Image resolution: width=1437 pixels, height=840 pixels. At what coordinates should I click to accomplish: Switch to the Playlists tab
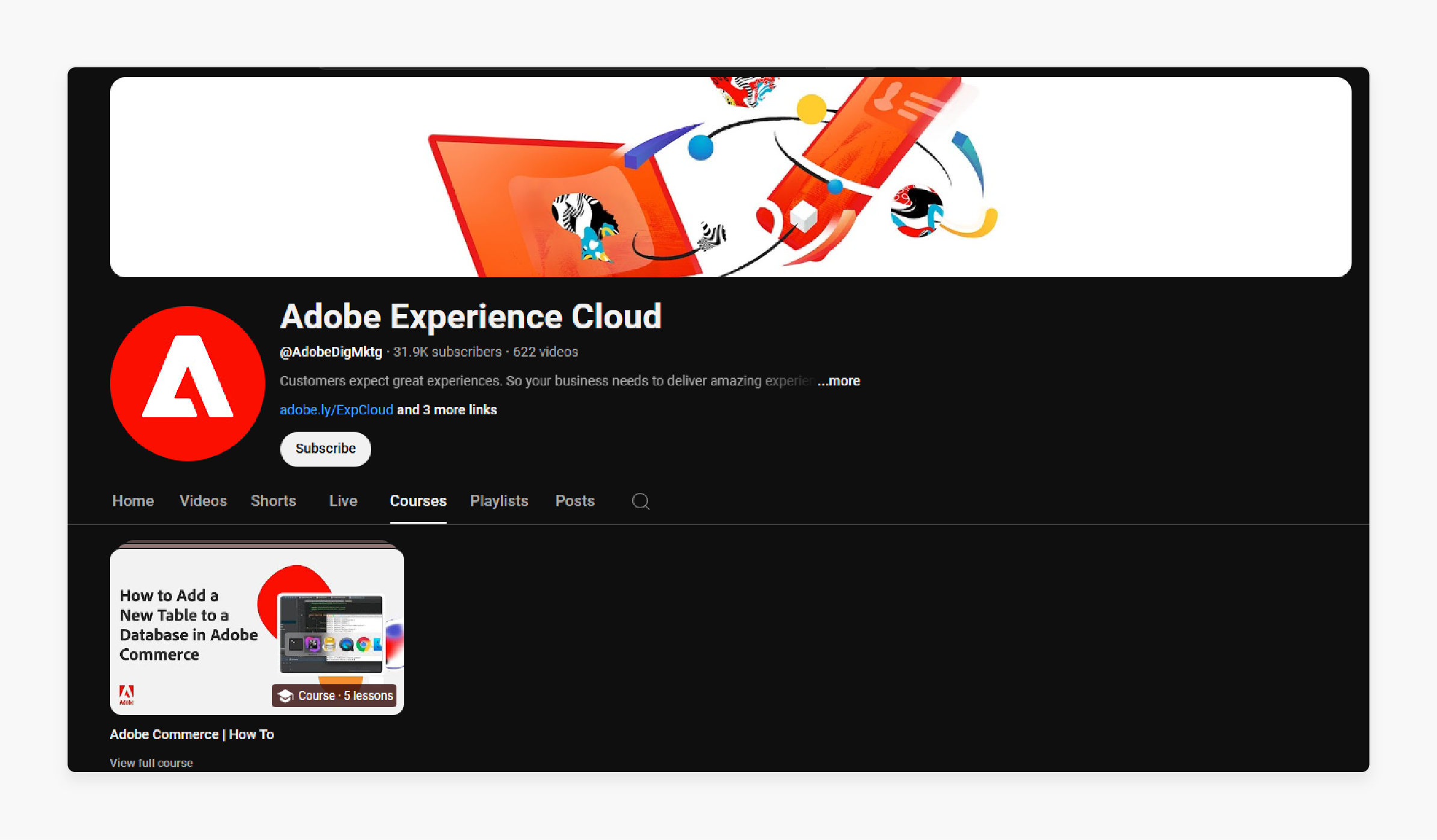pyautogui.click(x=499, y=501)
